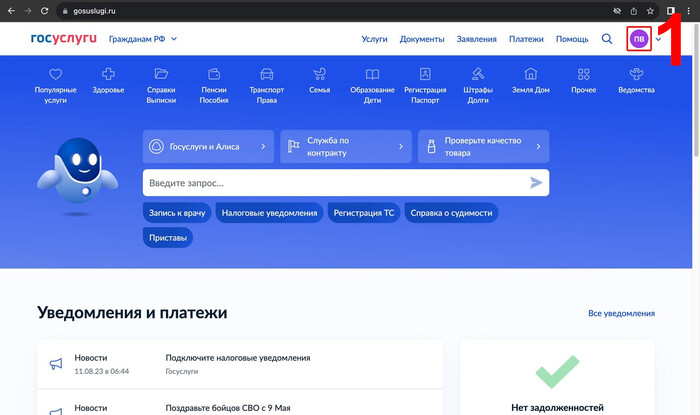
Task: Open the Ведомства agencies icon
Action: click(x=636, y=75)
